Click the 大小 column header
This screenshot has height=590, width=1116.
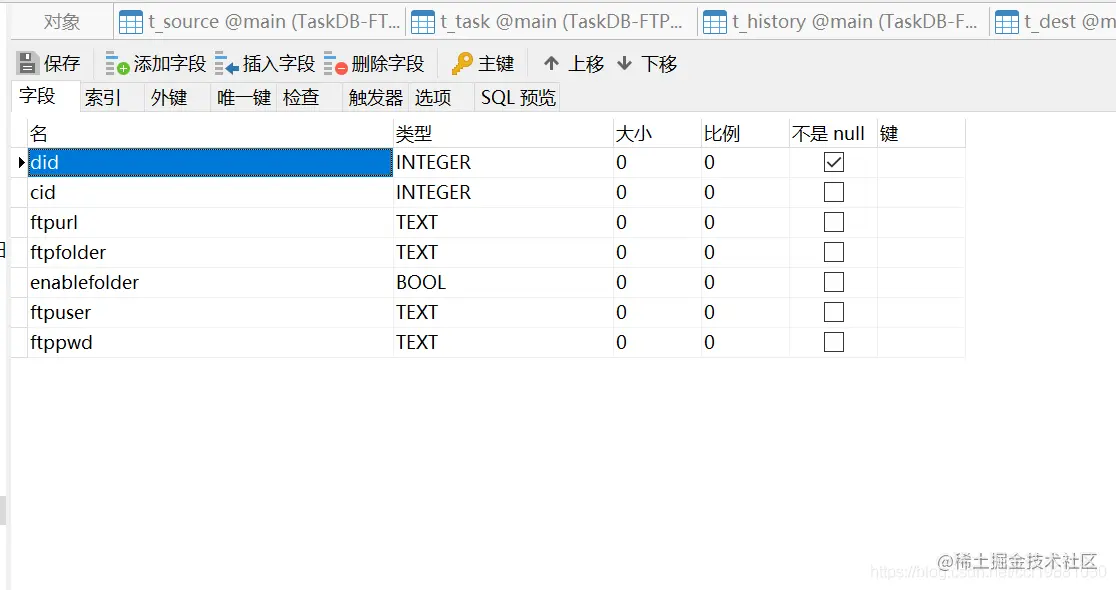[x=657, y=133]
